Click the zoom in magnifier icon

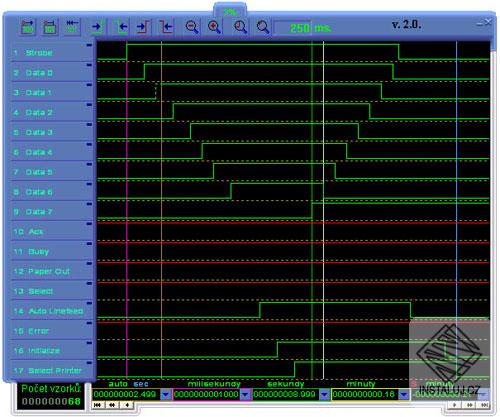coord(214,27)
